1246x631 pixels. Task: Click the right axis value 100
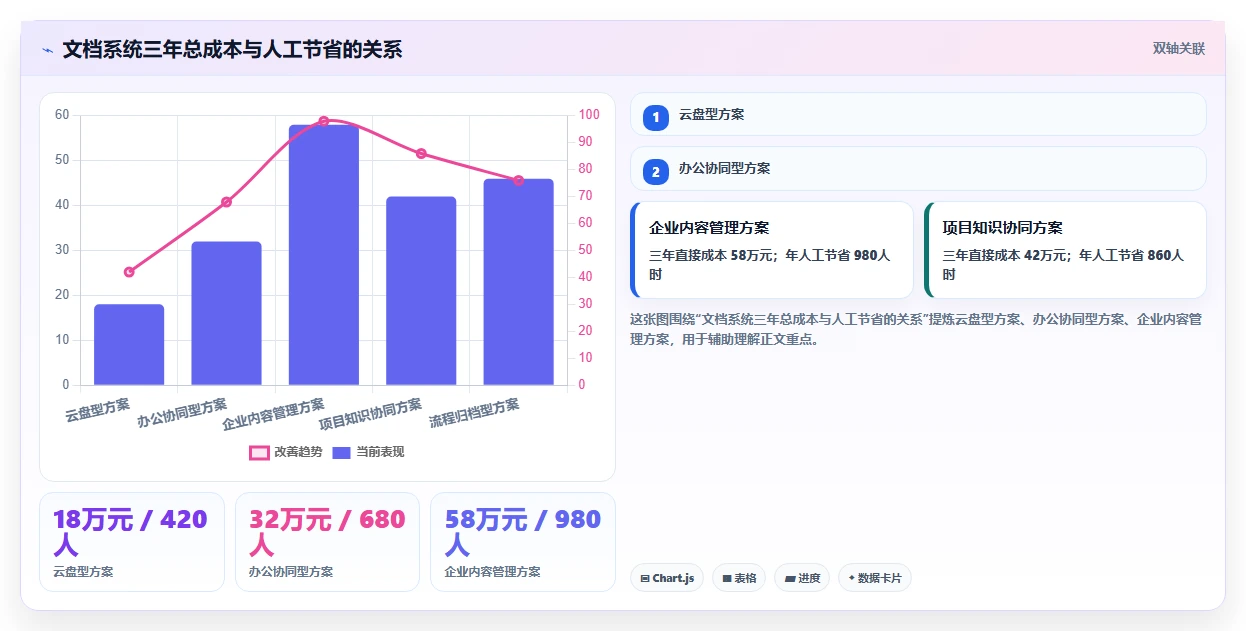pos(589,115)
